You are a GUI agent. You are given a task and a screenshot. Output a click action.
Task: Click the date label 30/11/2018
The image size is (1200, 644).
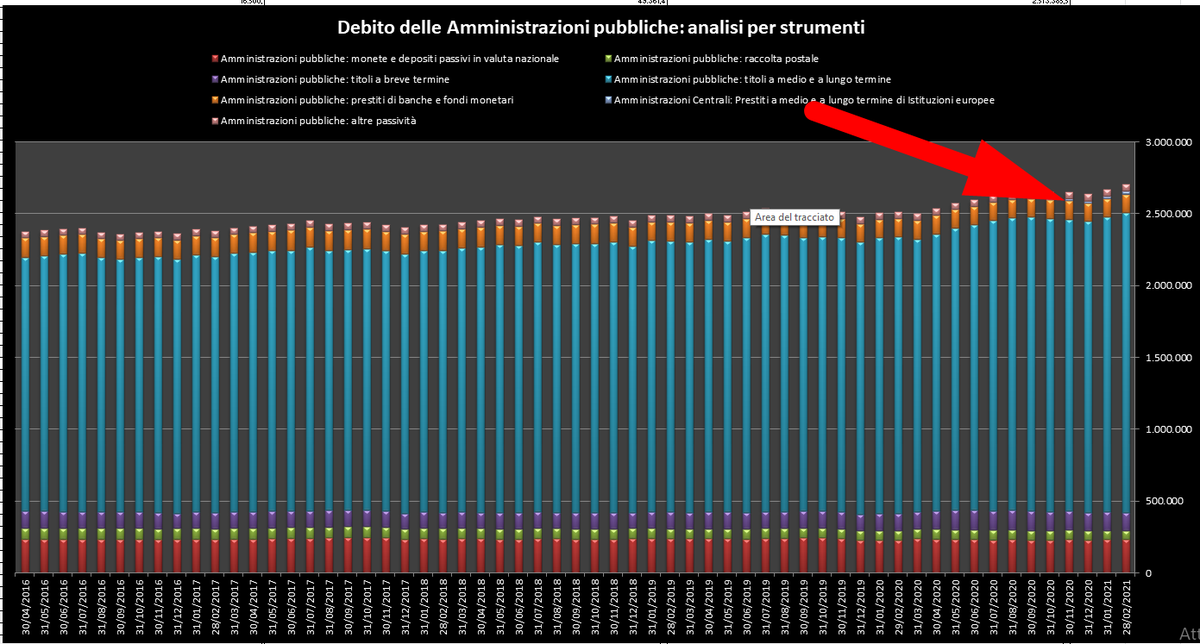coord(616,608)
